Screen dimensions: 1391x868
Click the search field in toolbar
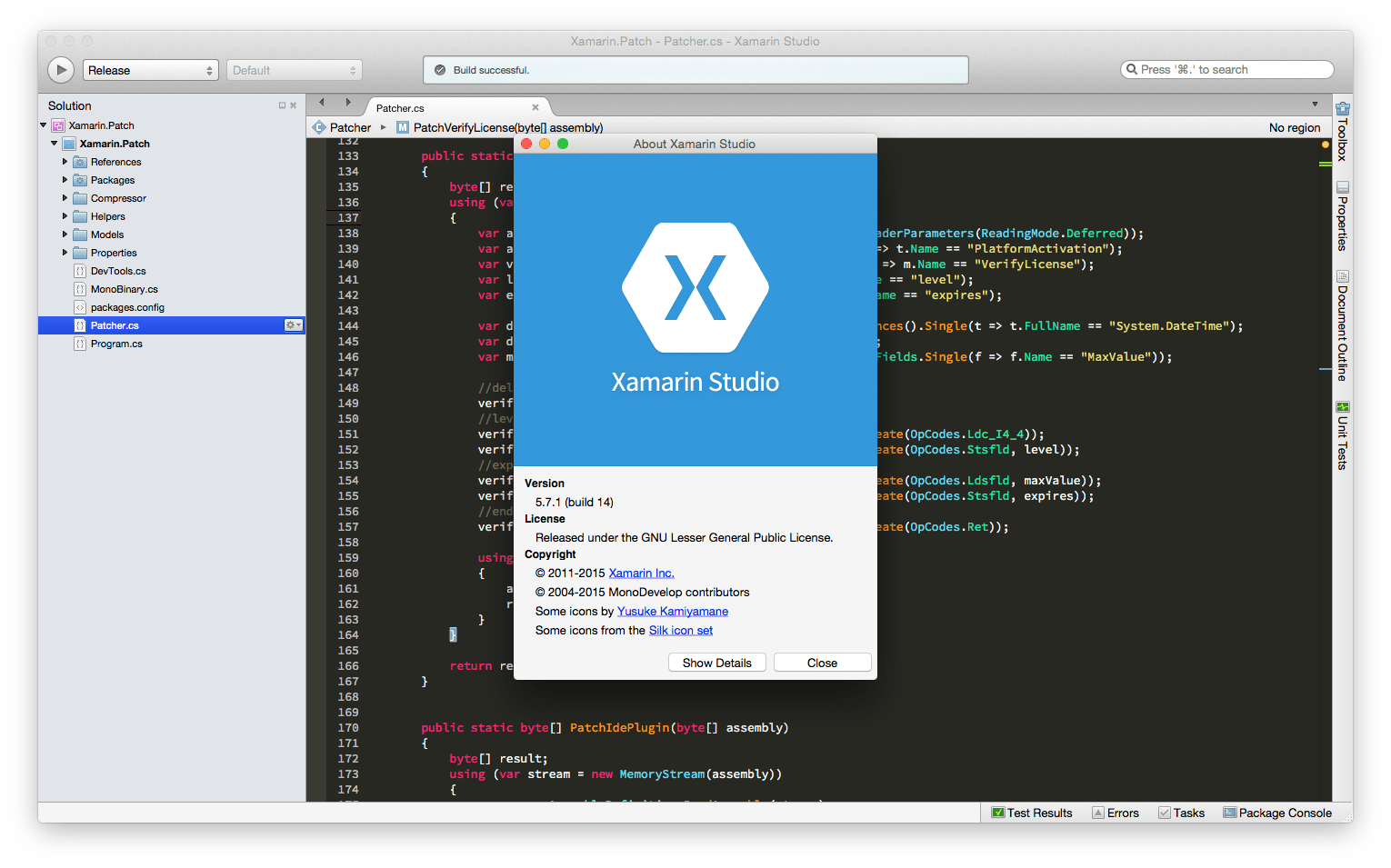click(x=1227, y=70)
